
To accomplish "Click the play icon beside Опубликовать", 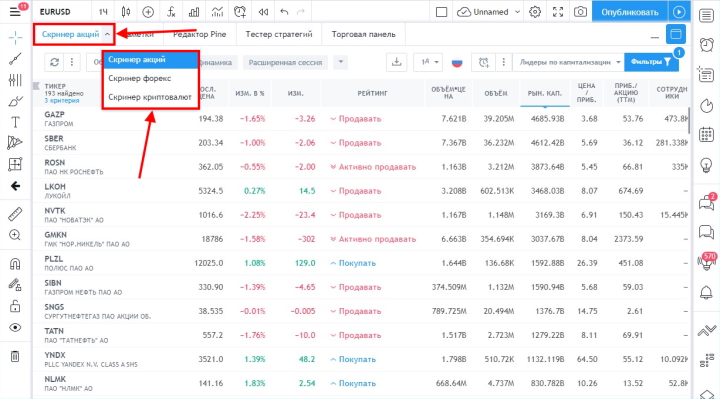I will 679,12.
